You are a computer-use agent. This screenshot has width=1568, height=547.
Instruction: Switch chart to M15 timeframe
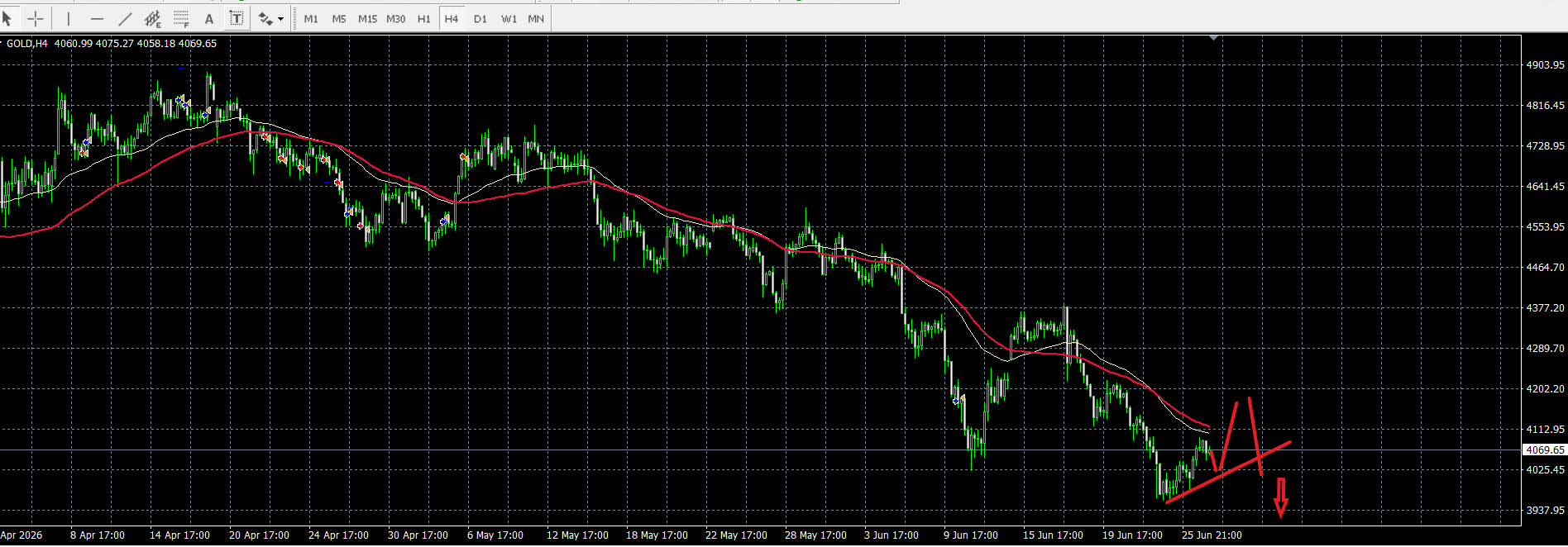[367, 18]
